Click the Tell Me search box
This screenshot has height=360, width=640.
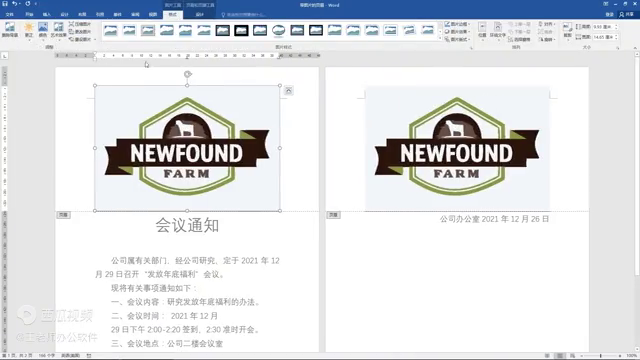[x=244, y=15]
